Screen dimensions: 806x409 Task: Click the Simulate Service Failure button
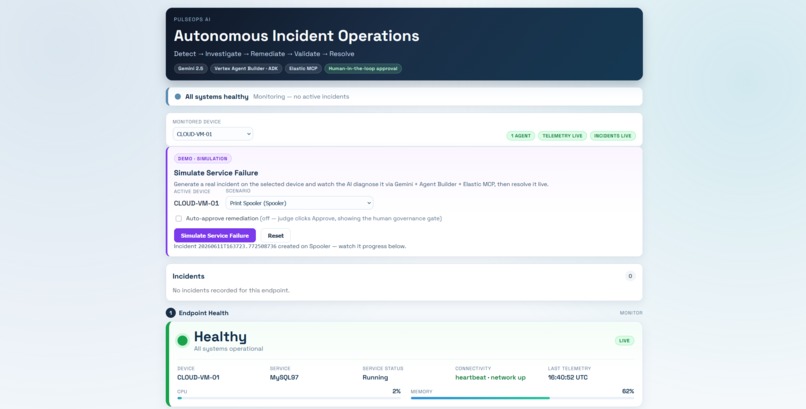pyautogui.click(x=215, y=235)
